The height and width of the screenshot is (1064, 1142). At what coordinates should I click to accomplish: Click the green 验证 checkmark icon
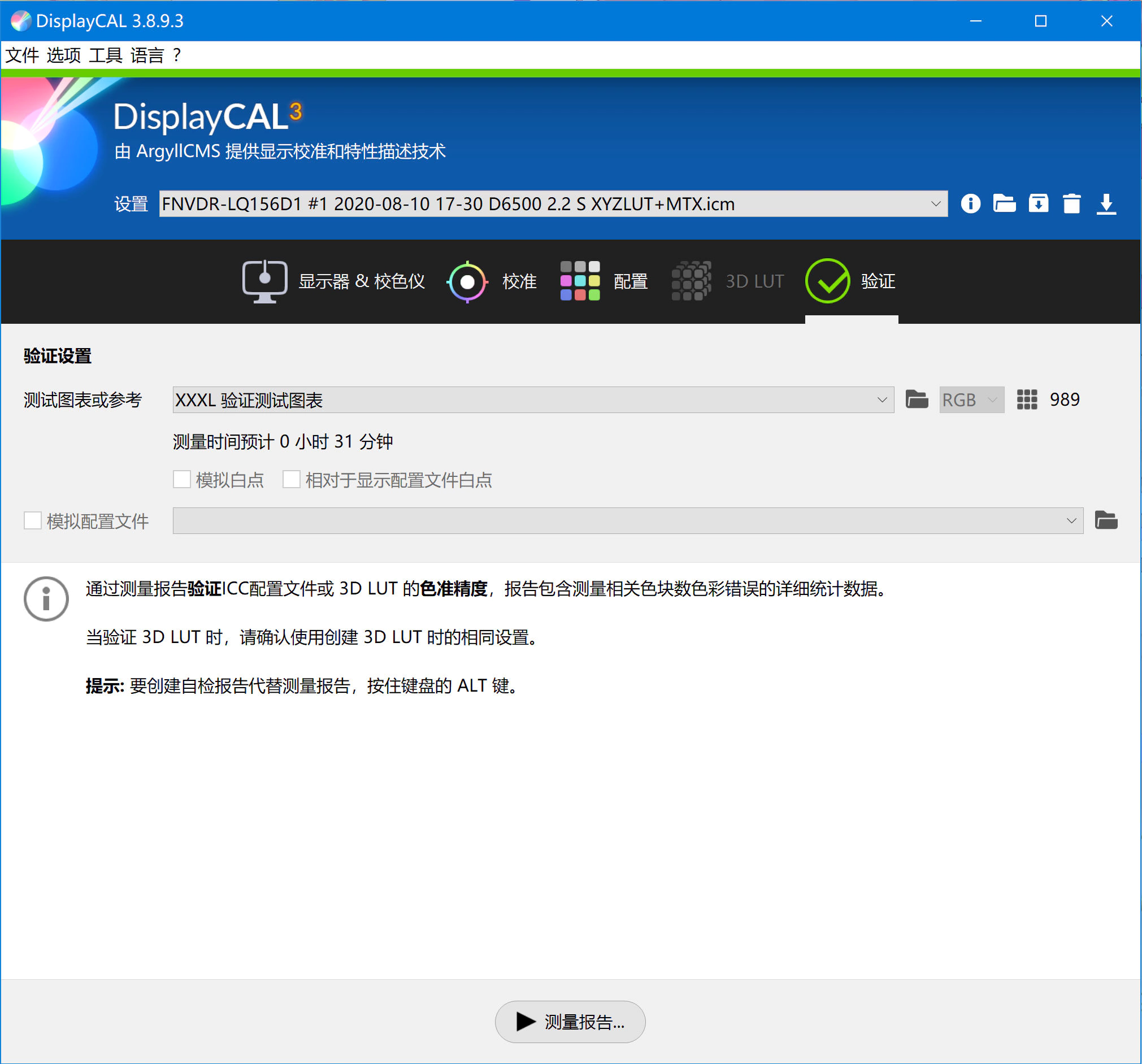827,281
